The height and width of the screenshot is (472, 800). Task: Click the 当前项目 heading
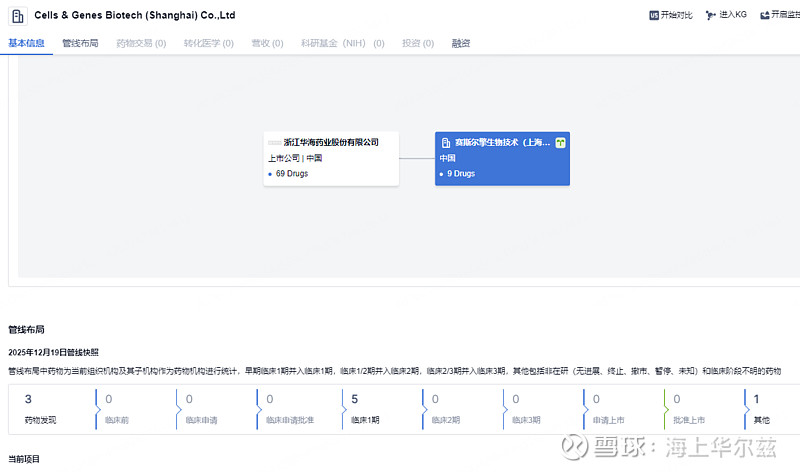click(23, 459)
